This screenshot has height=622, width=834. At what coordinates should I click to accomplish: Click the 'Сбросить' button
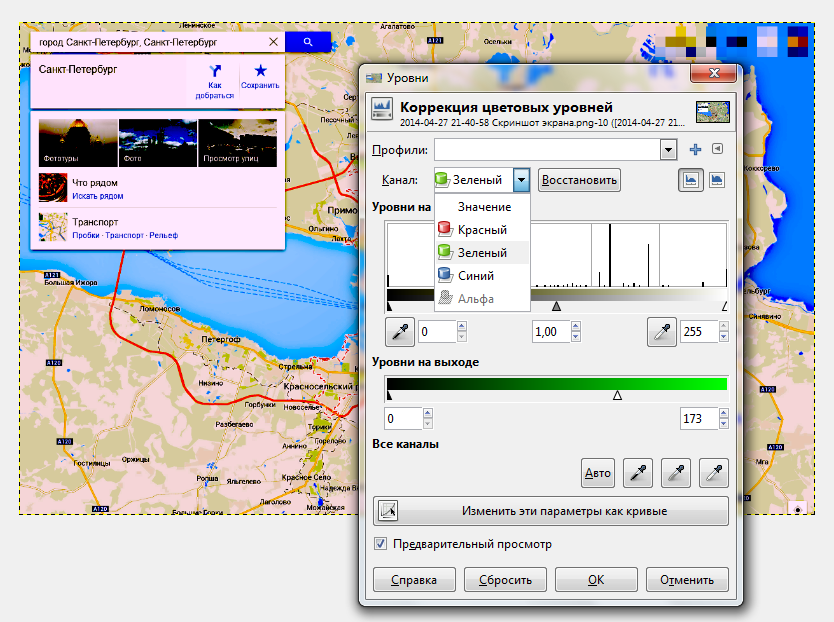click(505, 579)
